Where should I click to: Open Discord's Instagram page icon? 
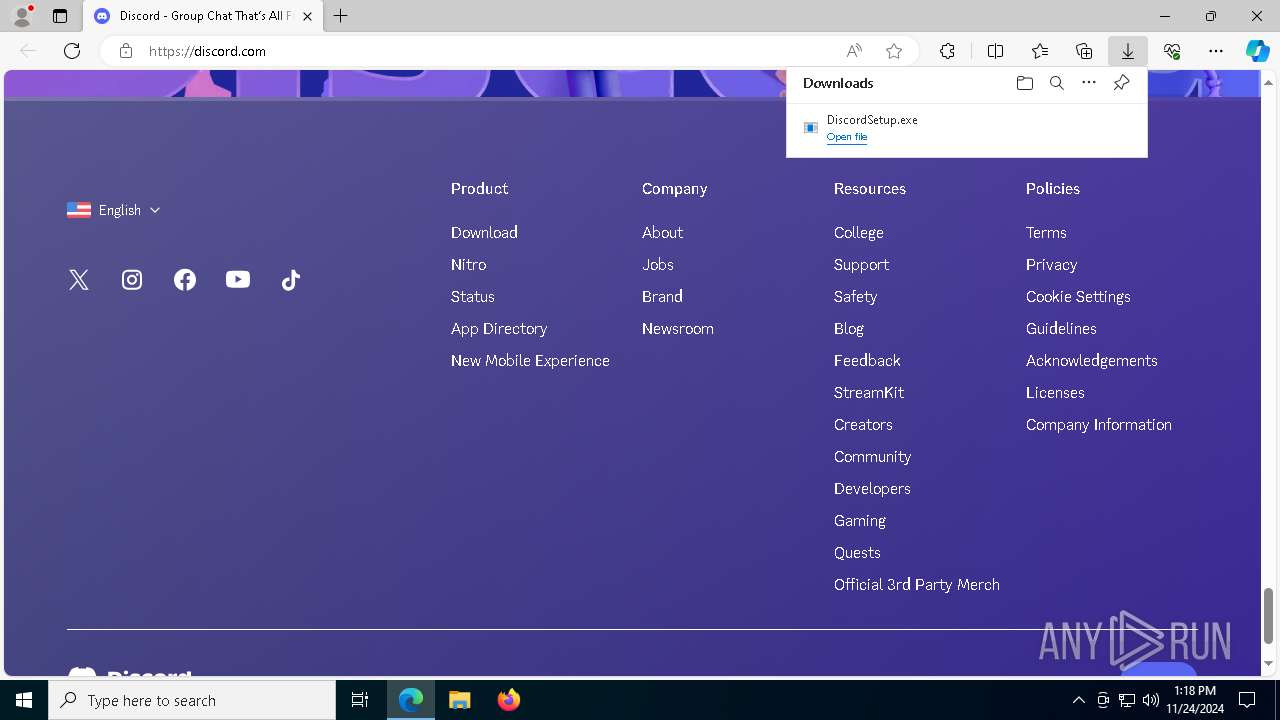coord(132,280)
